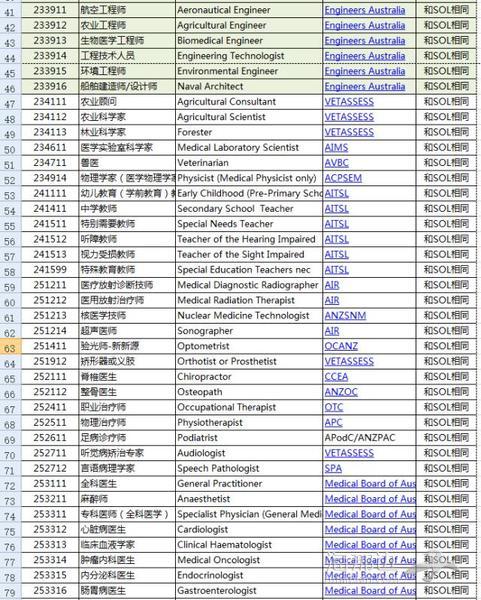This screenshot has height=600, width=481.
Task: Select 航空工程师 cell in row 41
Action: (x=127, y=10)
